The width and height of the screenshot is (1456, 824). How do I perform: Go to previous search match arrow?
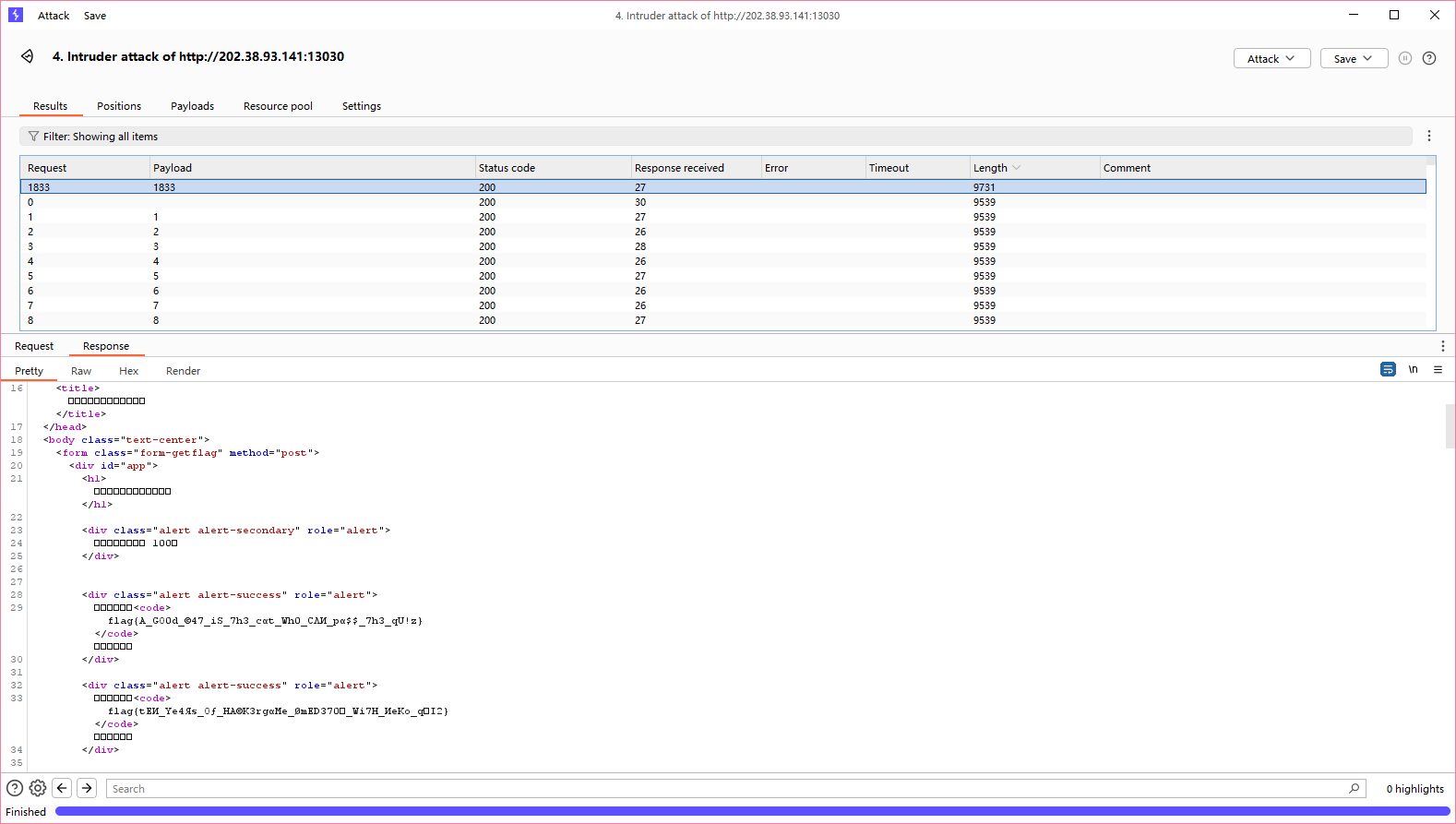pos(62,788)
